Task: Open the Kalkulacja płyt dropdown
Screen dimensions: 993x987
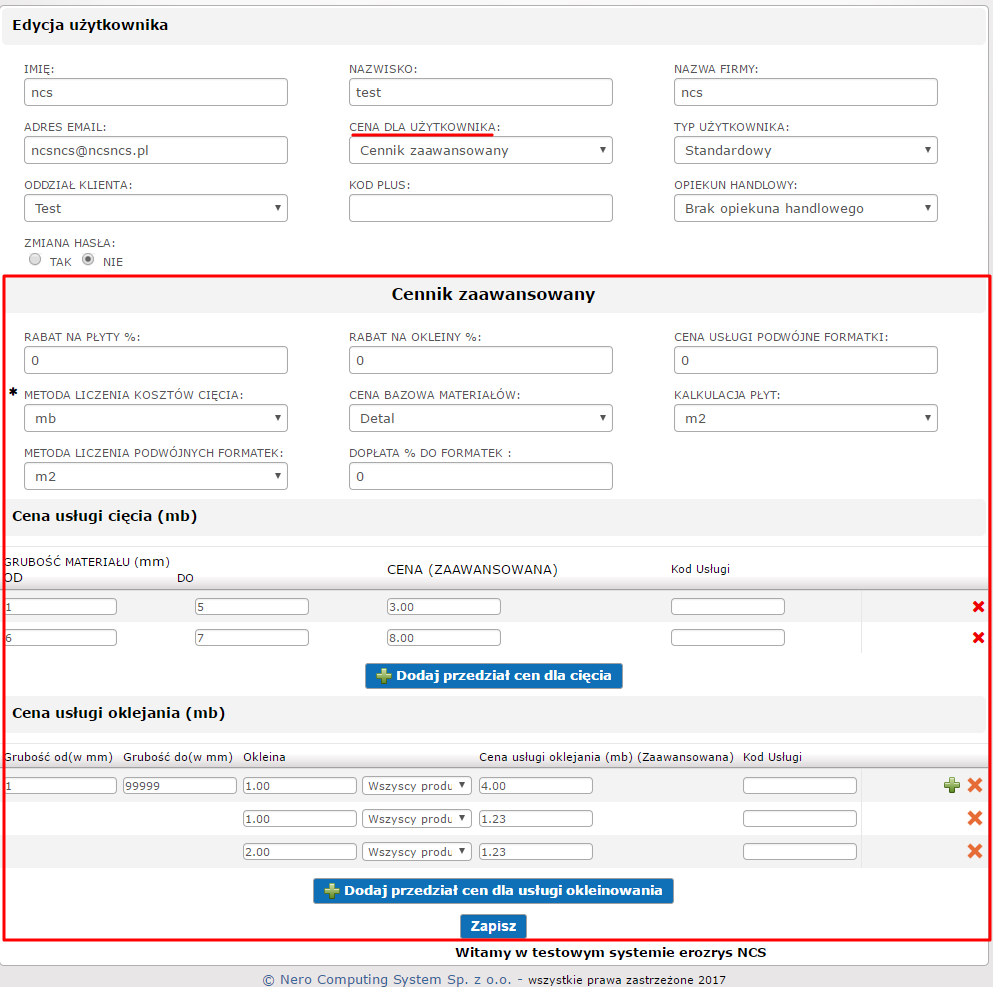Action: (x=805, y=419)
